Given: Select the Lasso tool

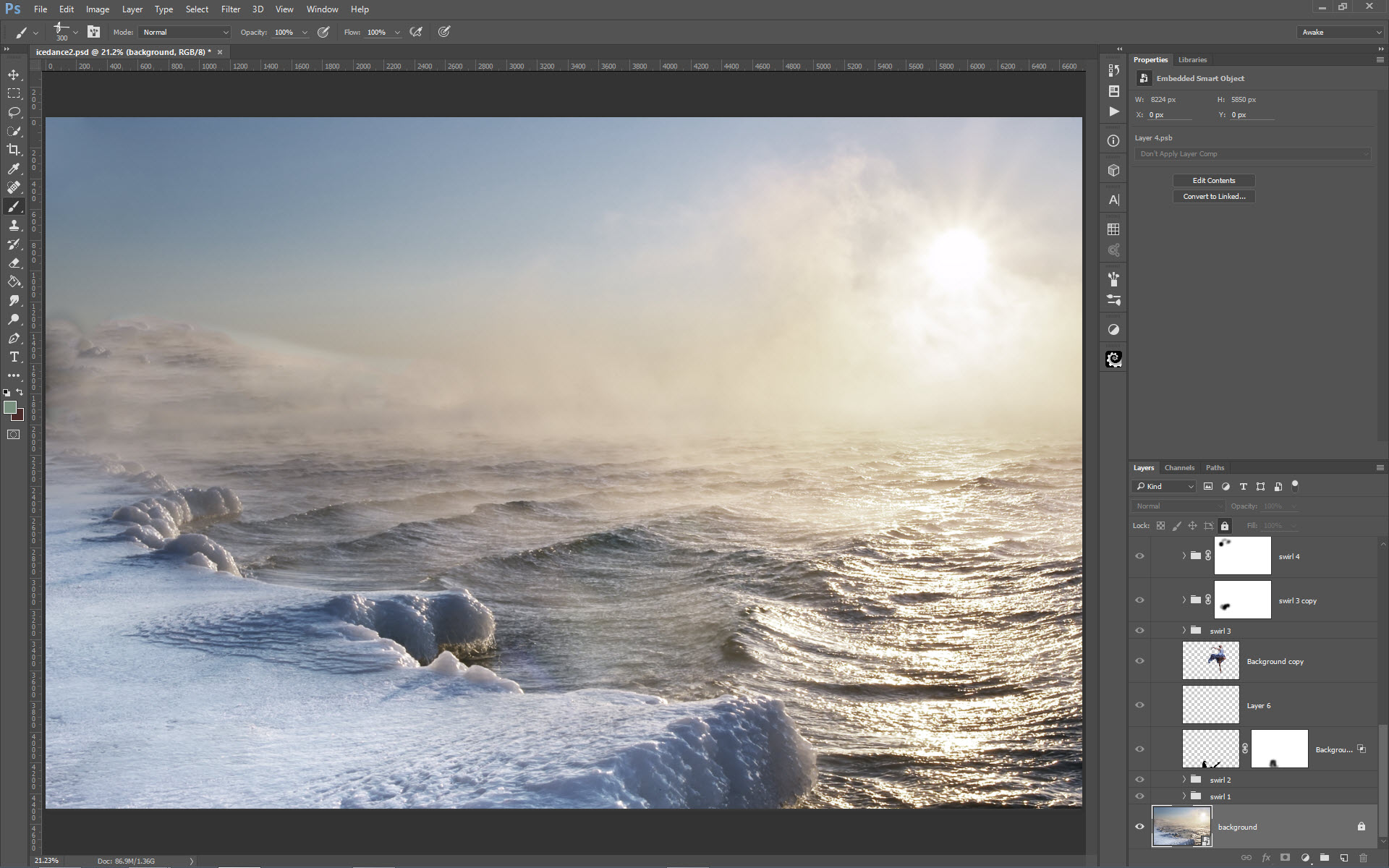Looking at the screenshot, I should click(x=14, y=112).
